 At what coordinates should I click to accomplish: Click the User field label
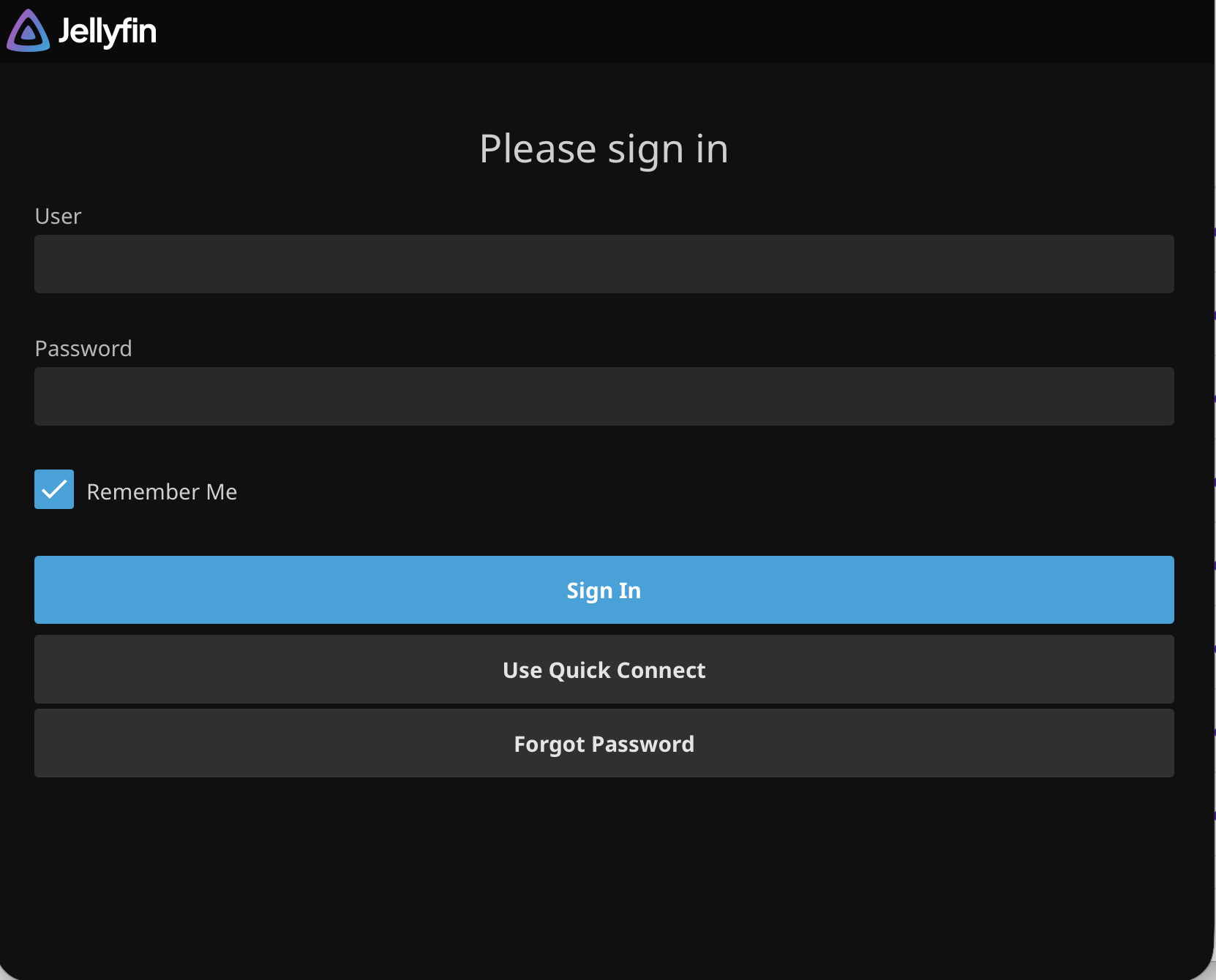58,216
